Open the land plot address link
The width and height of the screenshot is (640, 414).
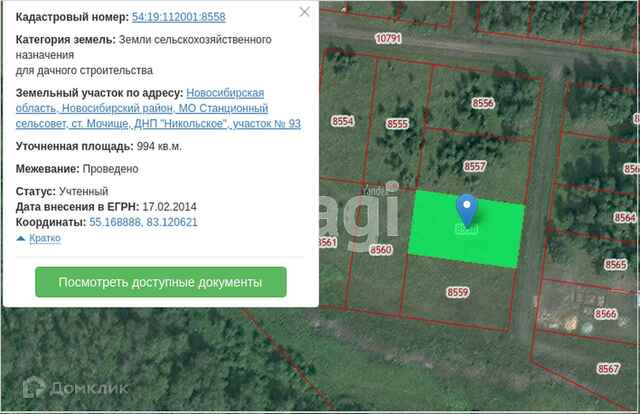[158, 108]
